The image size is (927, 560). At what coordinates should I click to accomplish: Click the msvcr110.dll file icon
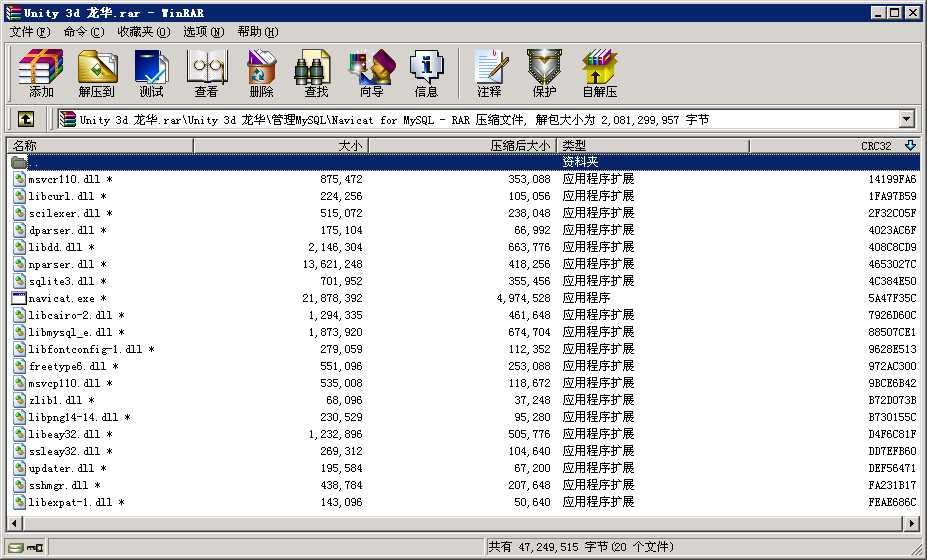click(x=19, y=179)
